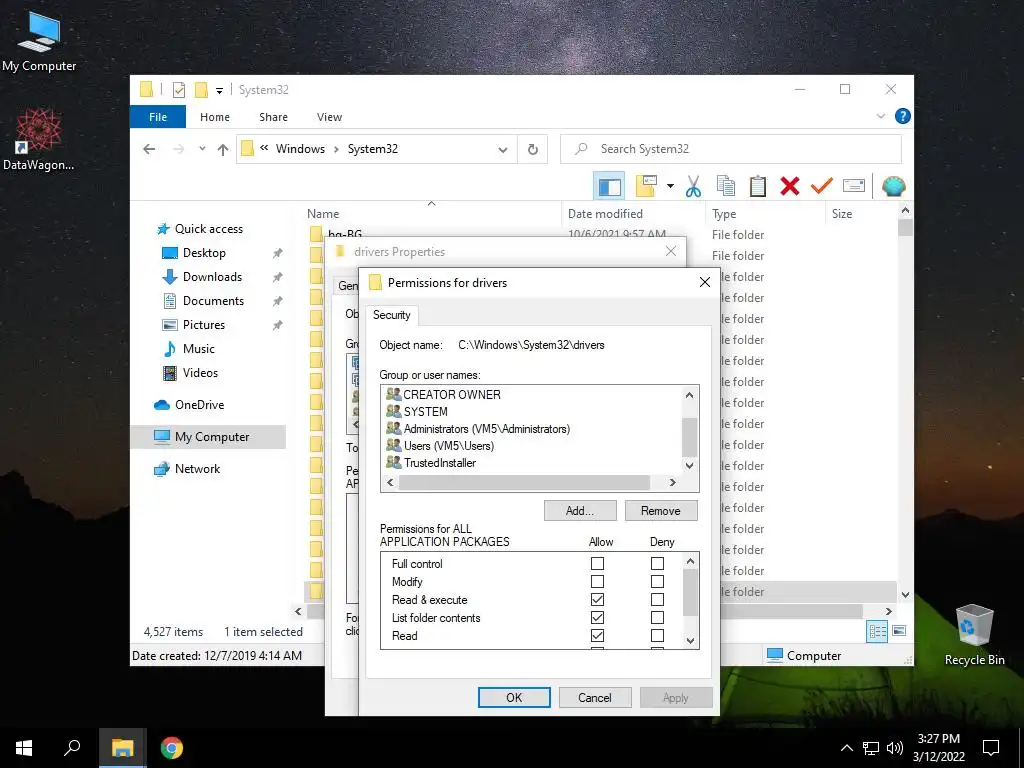
Task: Check Deny for List folder contents
Action: tap(658, 617)
